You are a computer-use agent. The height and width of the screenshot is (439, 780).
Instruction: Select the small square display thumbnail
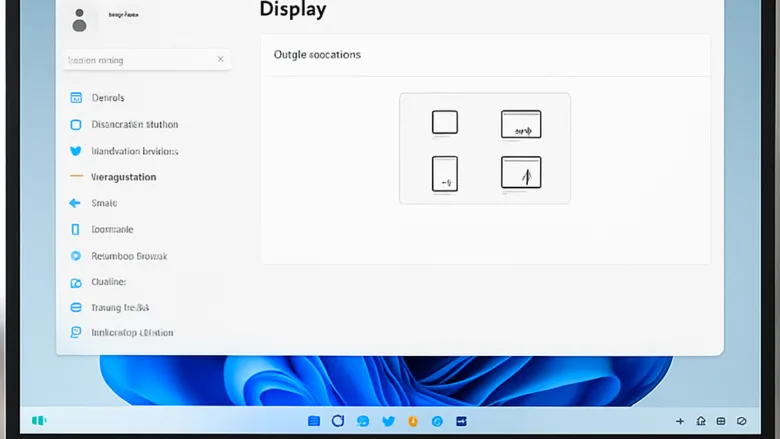[x=445, y=122]
